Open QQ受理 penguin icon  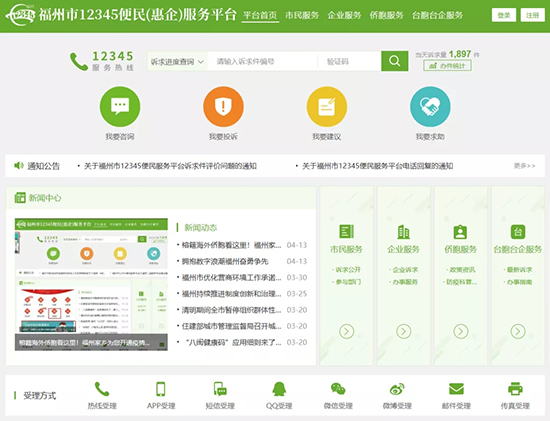click(279, 389)
